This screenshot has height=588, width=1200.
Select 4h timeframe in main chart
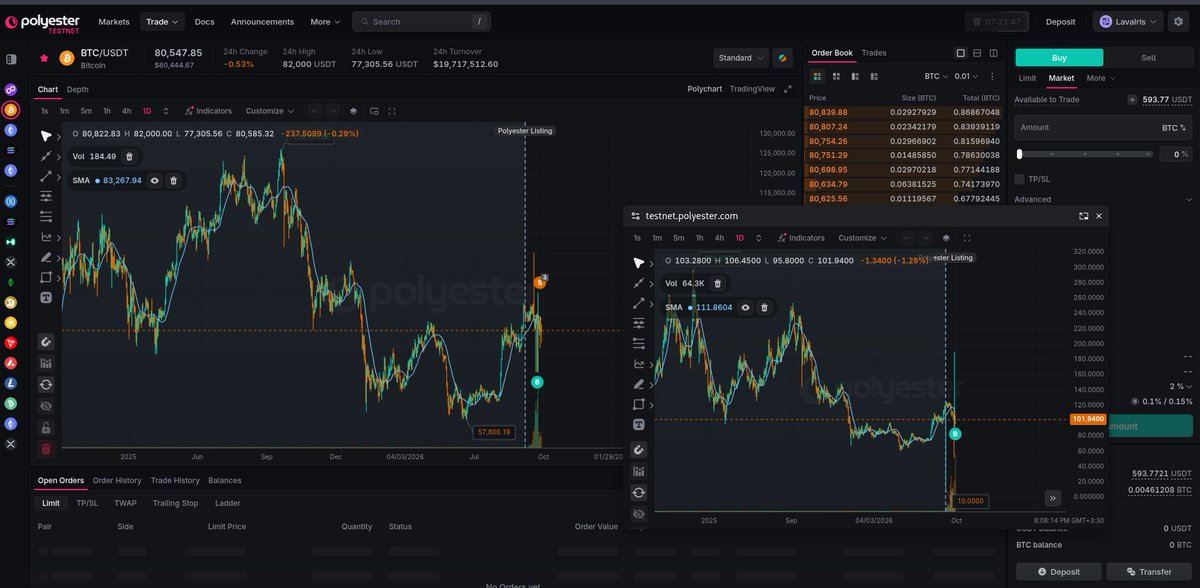[x=127, y=111]
